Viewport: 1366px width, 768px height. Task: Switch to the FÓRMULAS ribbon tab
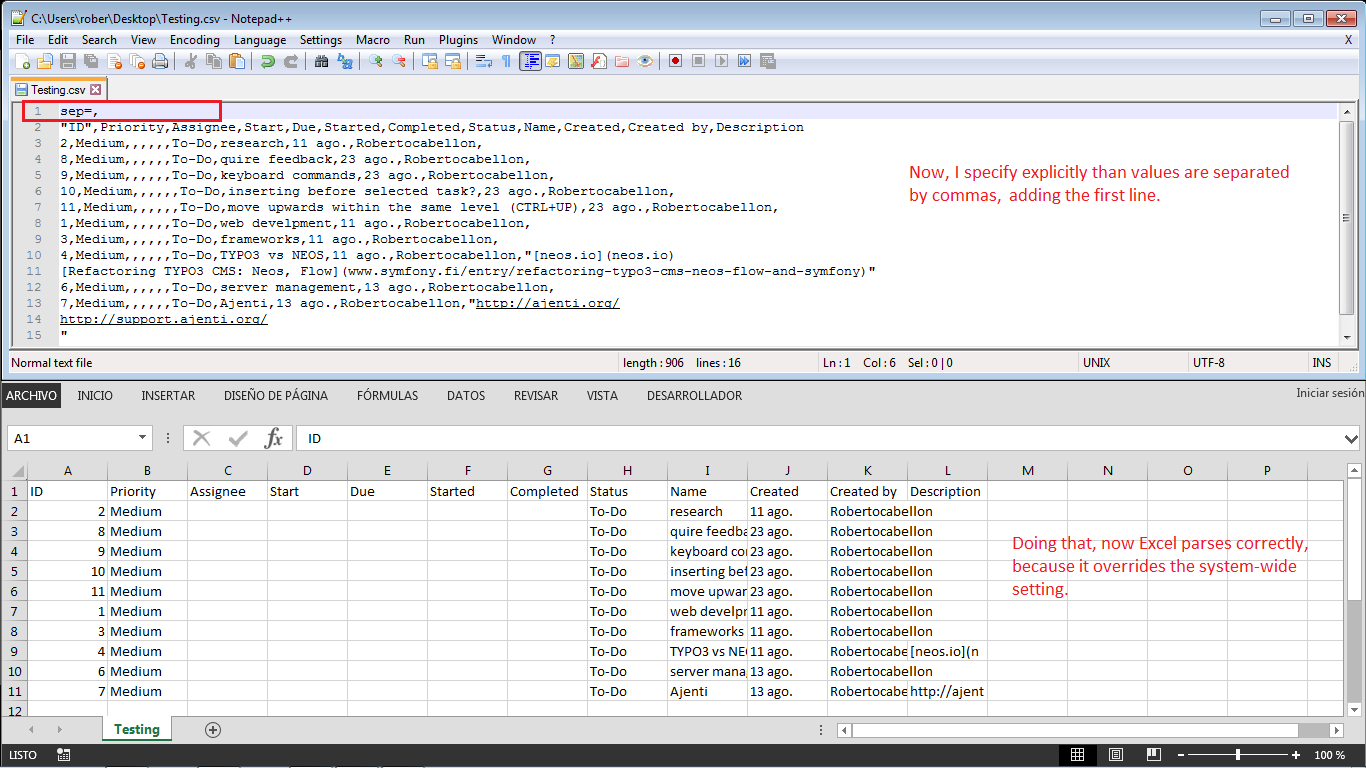[387, 395]
